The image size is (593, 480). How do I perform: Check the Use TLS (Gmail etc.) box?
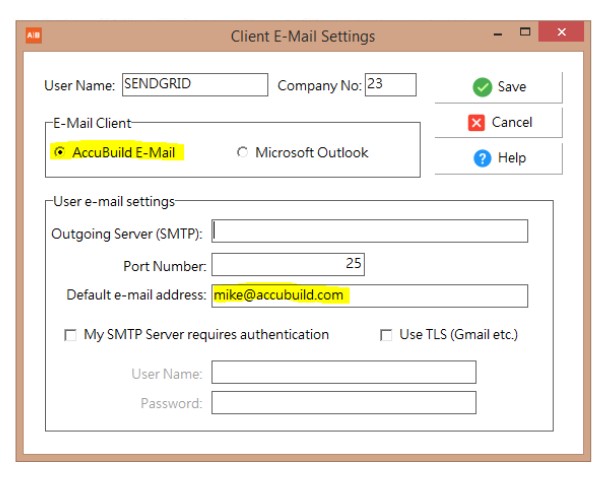click(386, 335)
